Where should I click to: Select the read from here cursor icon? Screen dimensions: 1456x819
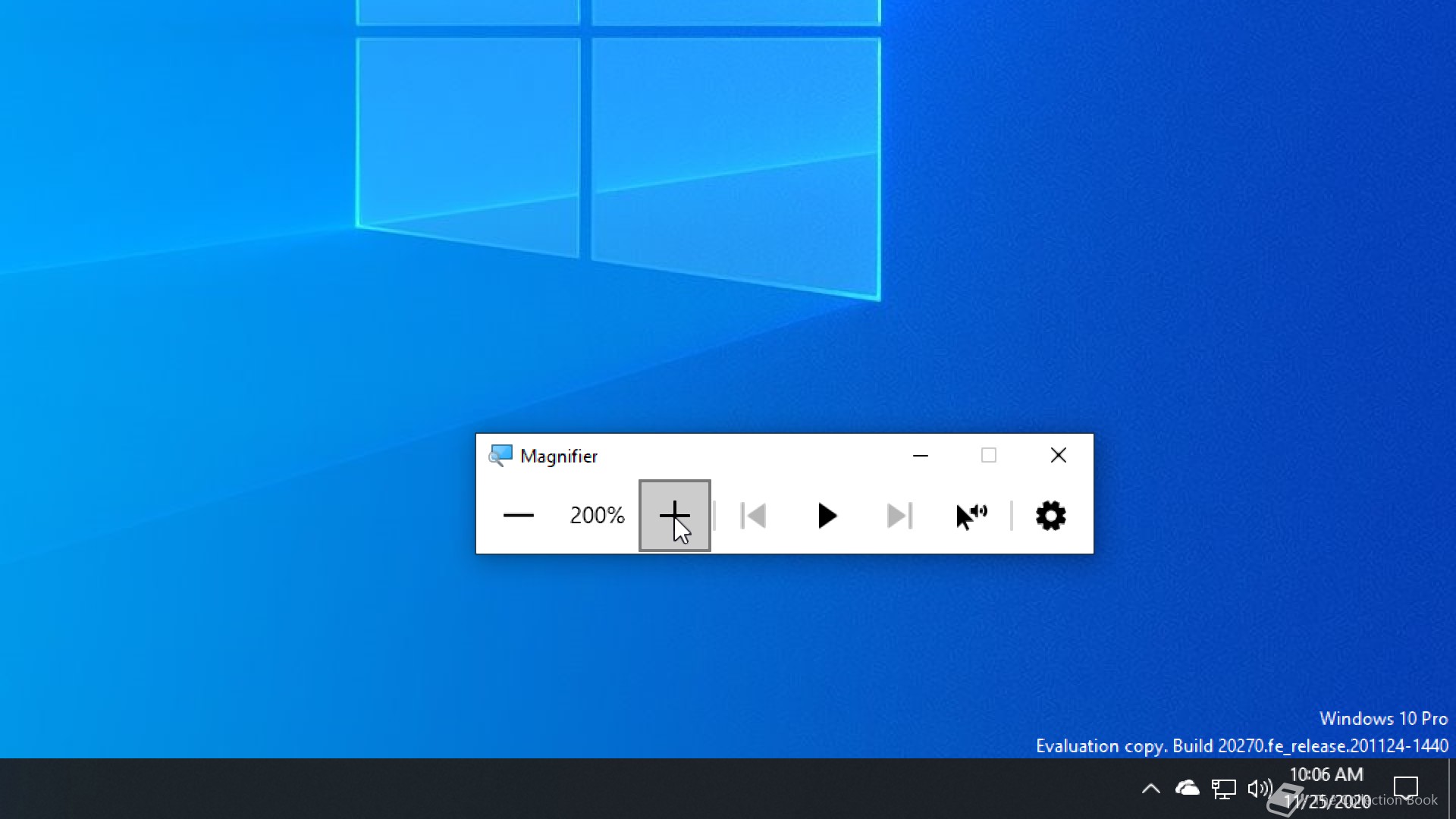click(972, 516)
